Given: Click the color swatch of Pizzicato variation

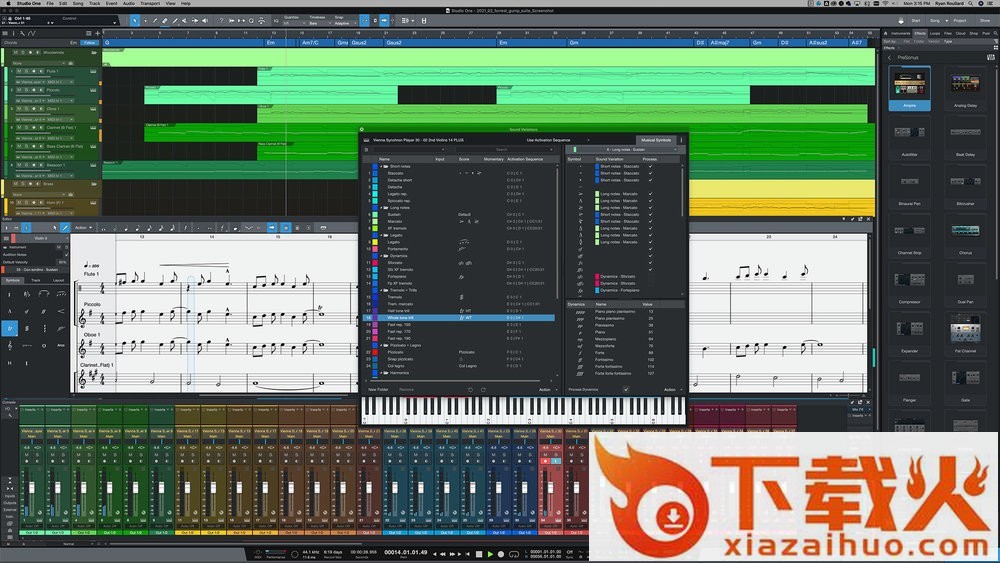Looking at the screenshot, I should click(x=375, y=352).
